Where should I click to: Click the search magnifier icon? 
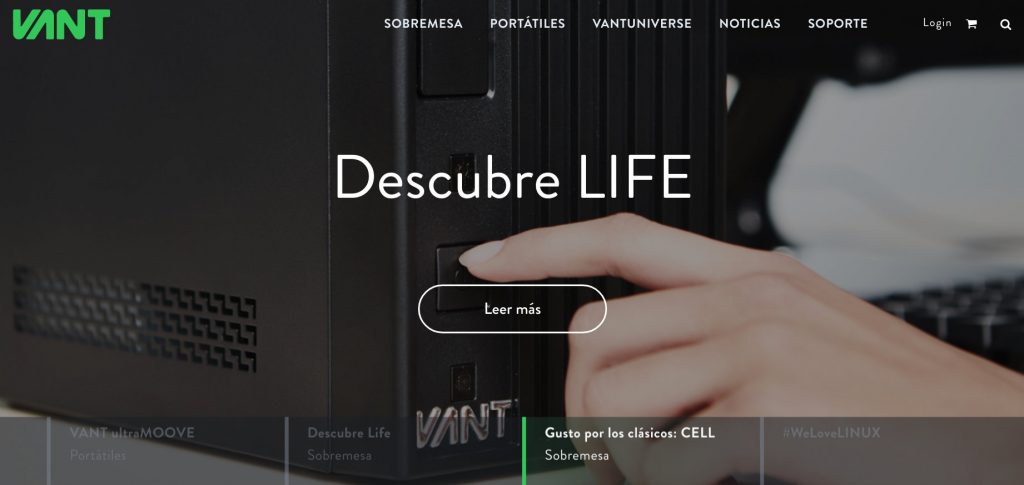1005,24
